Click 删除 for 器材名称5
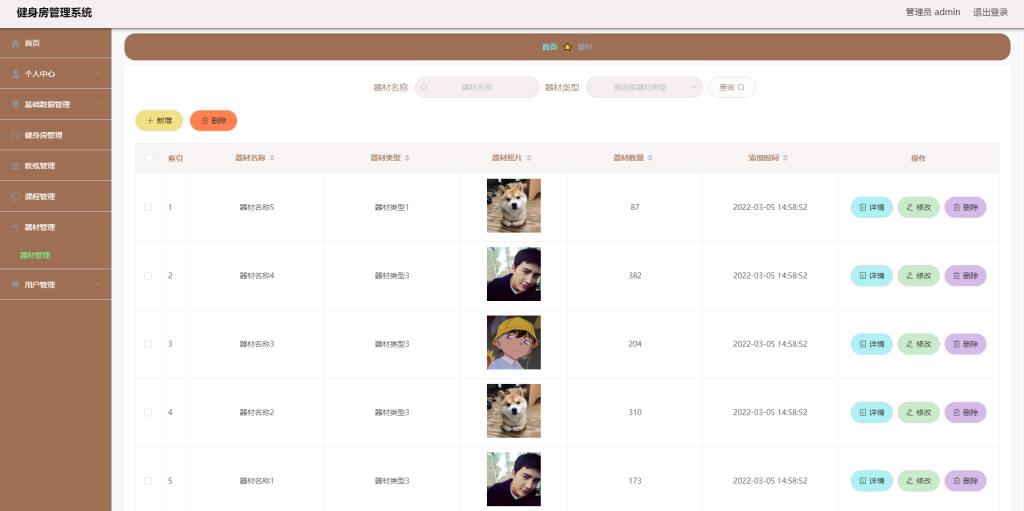 (965, 207)
